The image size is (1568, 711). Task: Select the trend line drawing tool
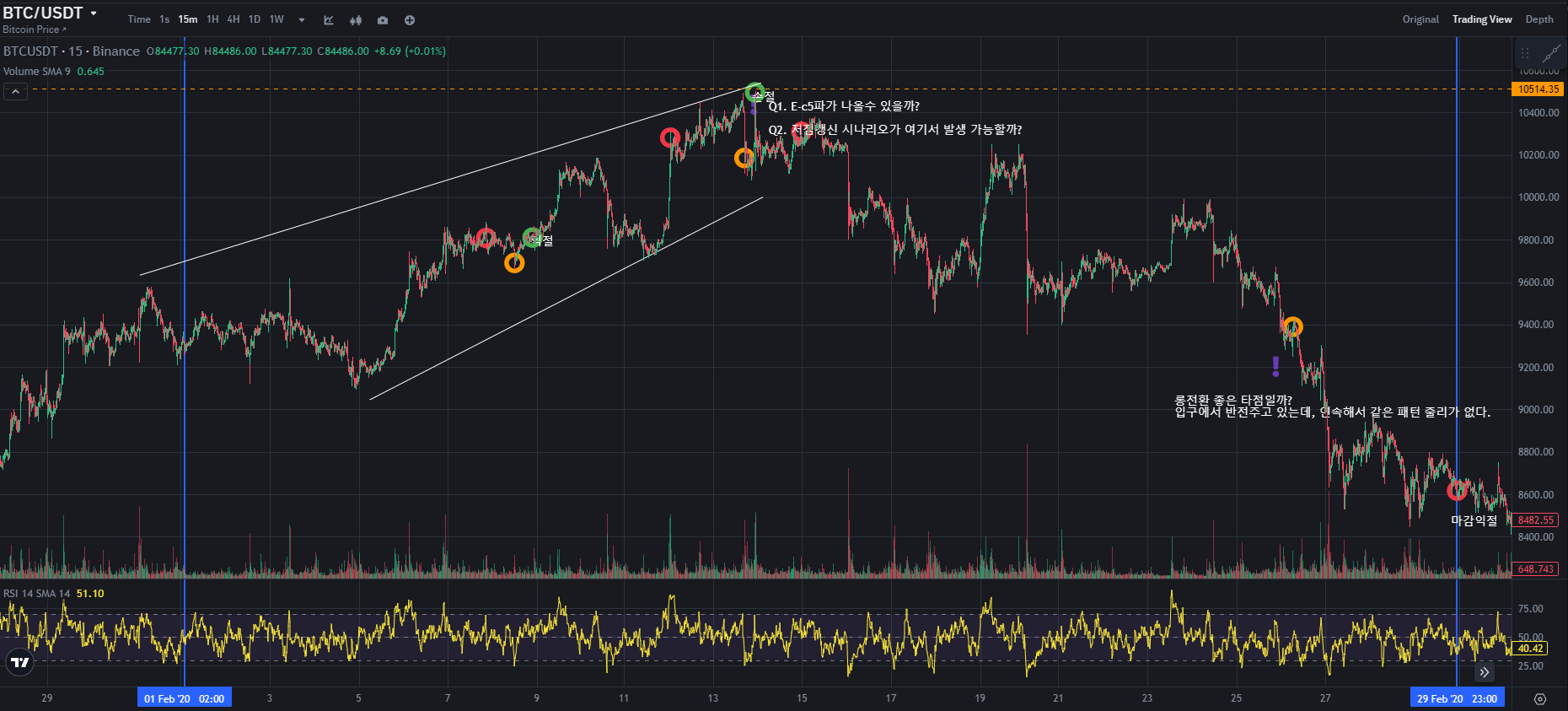pos(1550,54)
